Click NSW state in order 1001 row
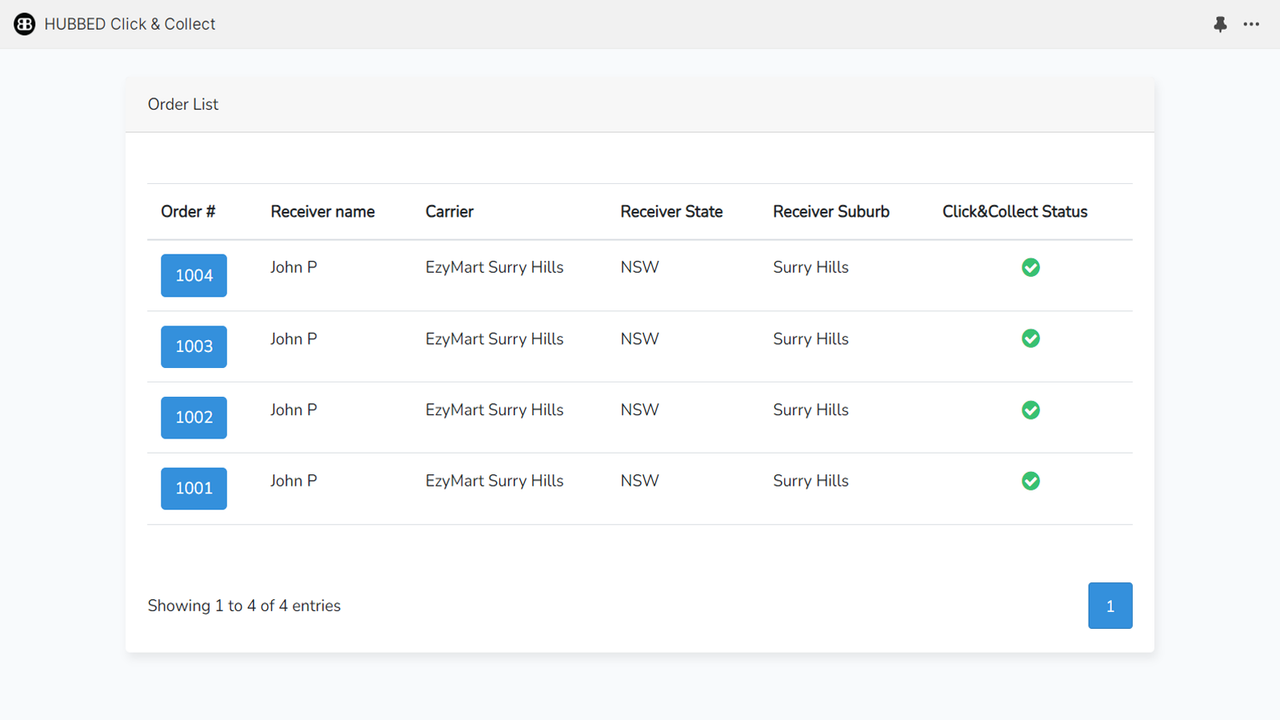This screenshot has width=1280, height=720. (640, 481)
